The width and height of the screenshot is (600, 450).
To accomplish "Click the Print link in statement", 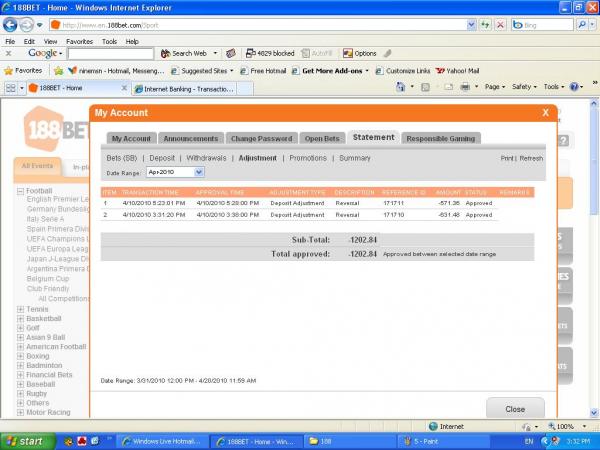I will [x=508, y=158].
